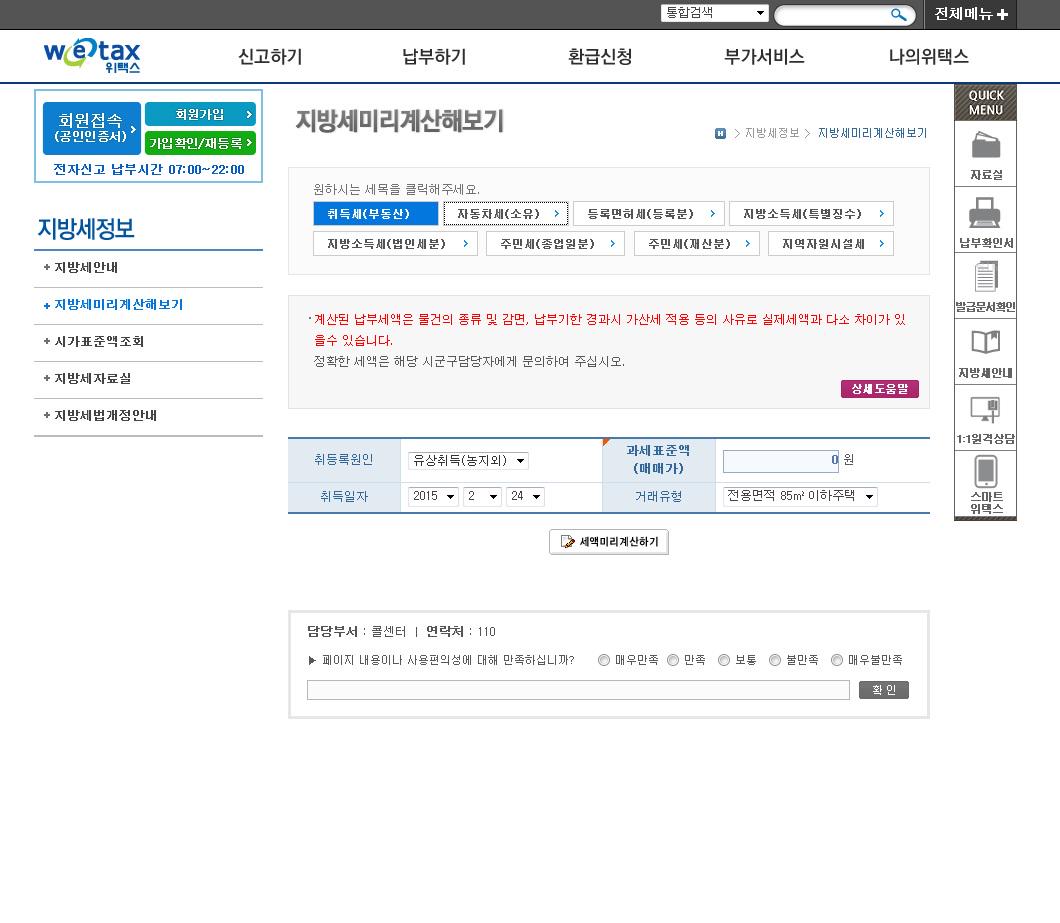Open the year 2015 dropdown
The width and height of the screenshot is (1060, 923).
click(x=433, y=496)
